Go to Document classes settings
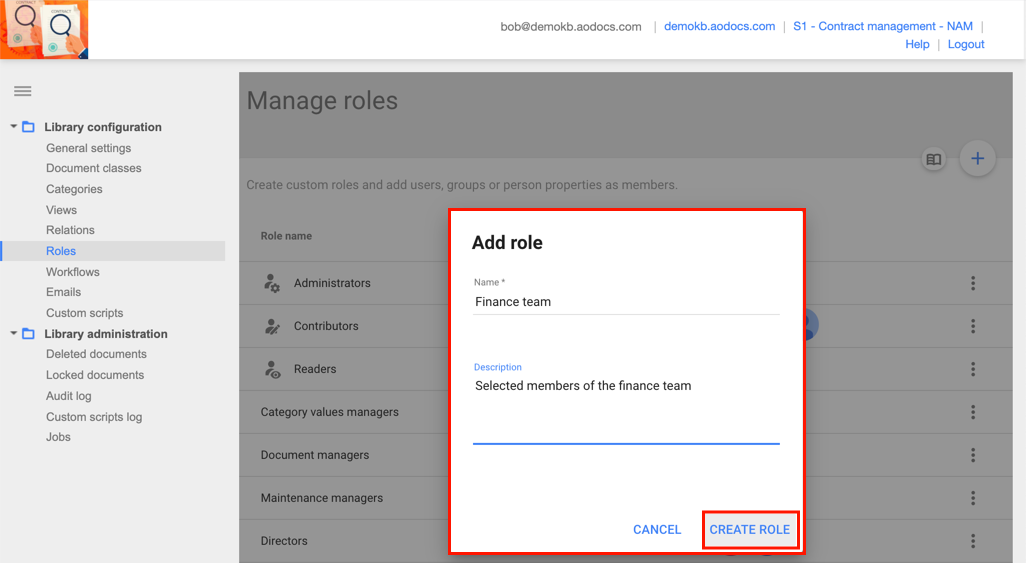The height and width of the screenshot is (563, 1026). (x=94, y=168)
